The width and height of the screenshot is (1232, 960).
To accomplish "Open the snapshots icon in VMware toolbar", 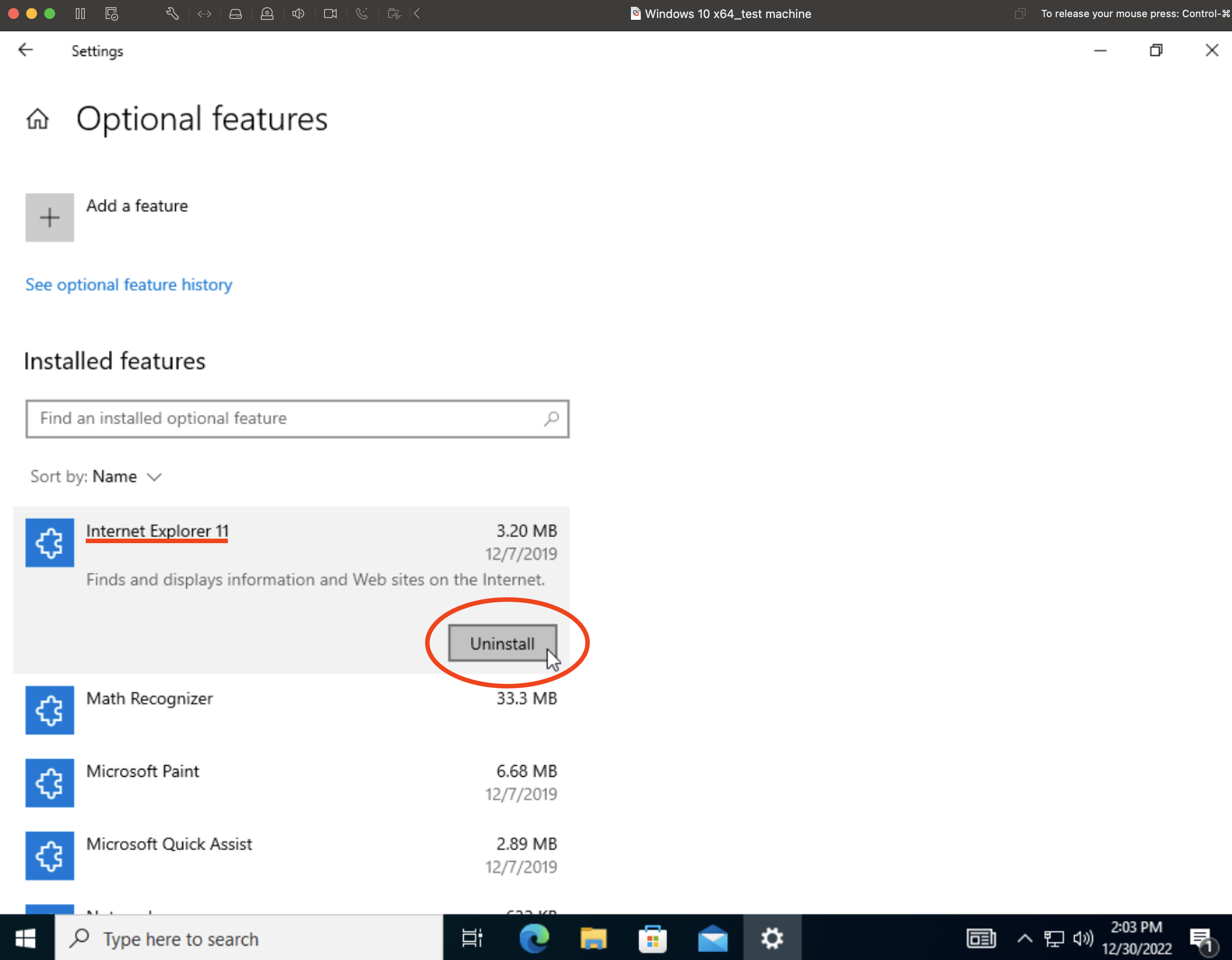I will [112, 14].
